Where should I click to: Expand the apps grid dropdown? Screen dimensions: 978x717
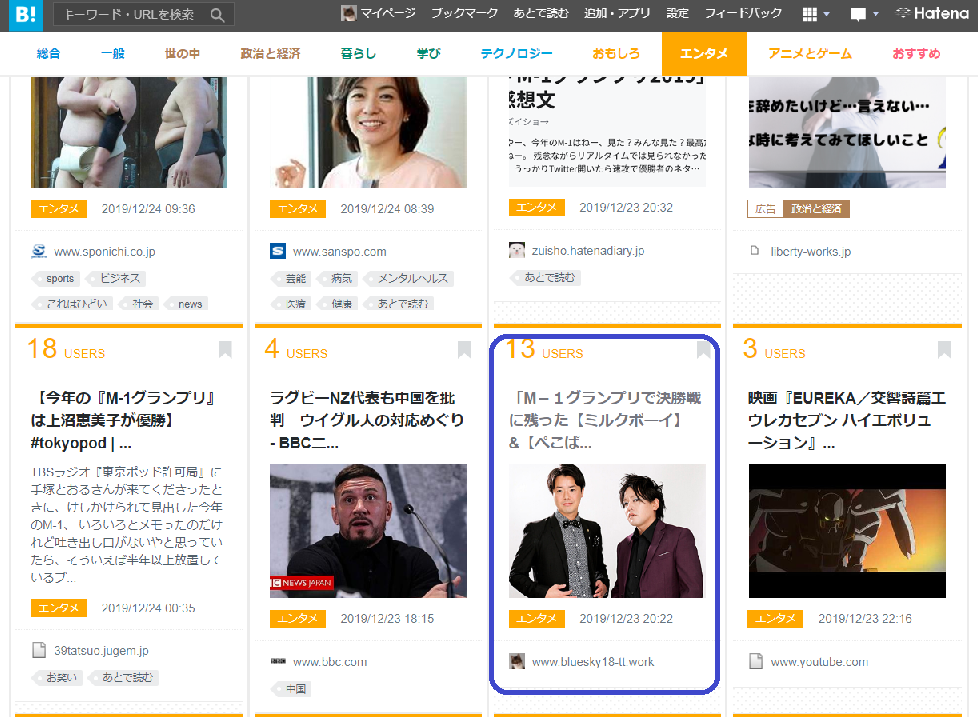click(815, 14)
